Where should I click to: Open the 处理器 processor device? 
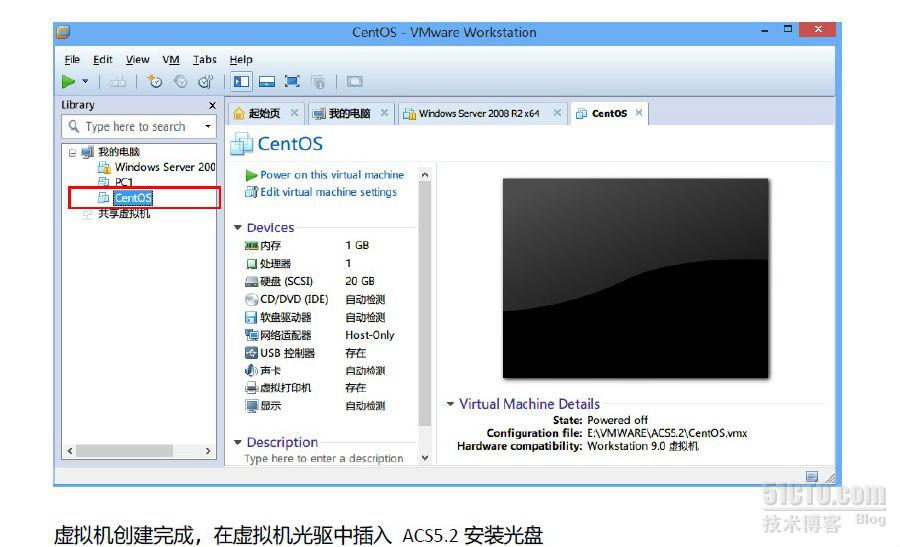[x=276, y=263]
